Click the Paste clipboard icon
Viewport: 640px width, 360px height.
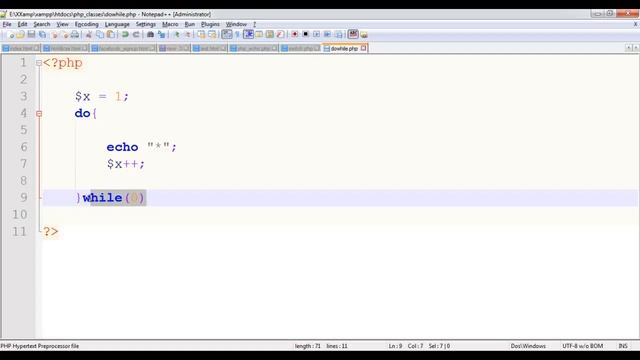(x=110, y=35)
